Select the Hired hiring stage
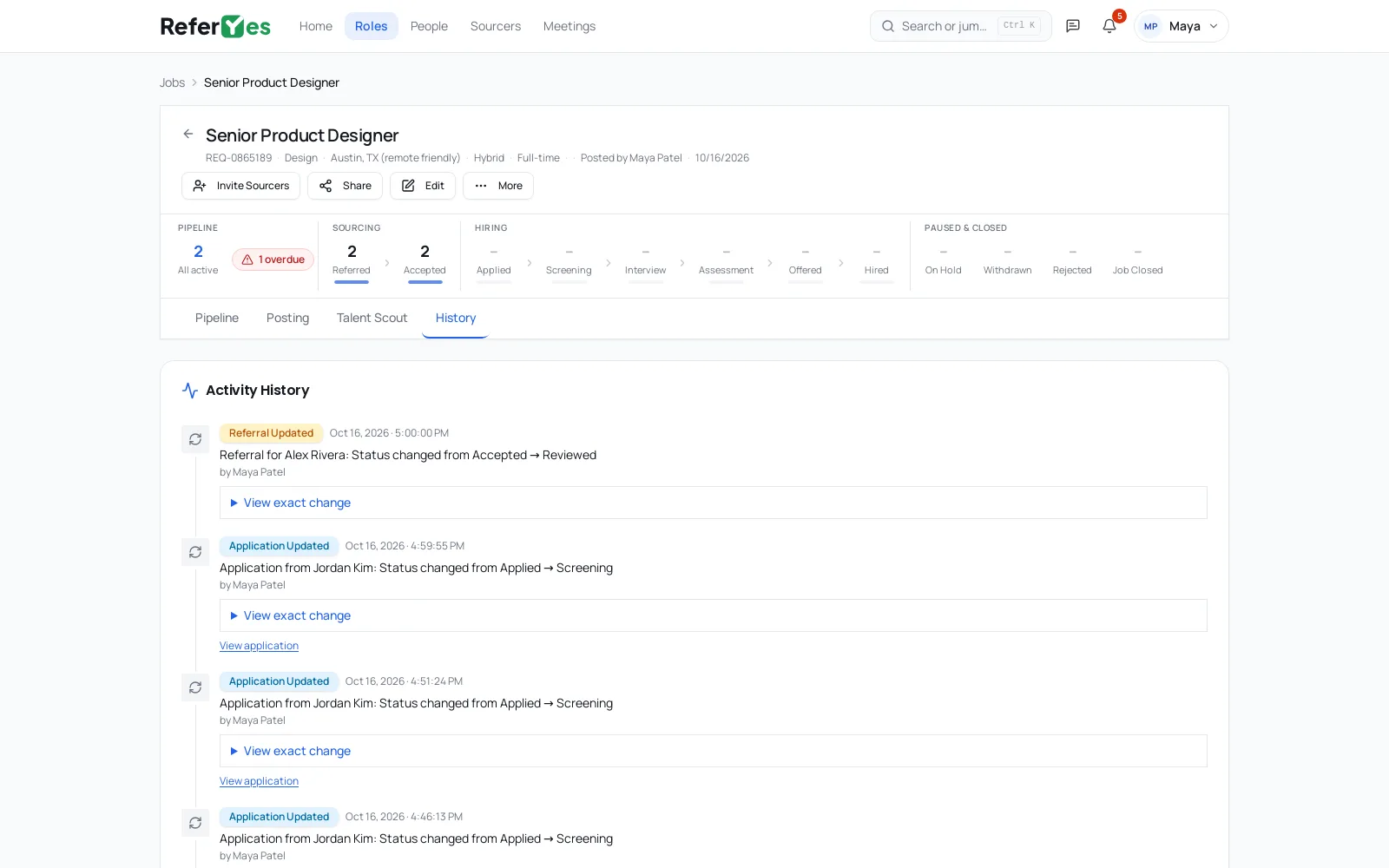 [x=876, y=262]
